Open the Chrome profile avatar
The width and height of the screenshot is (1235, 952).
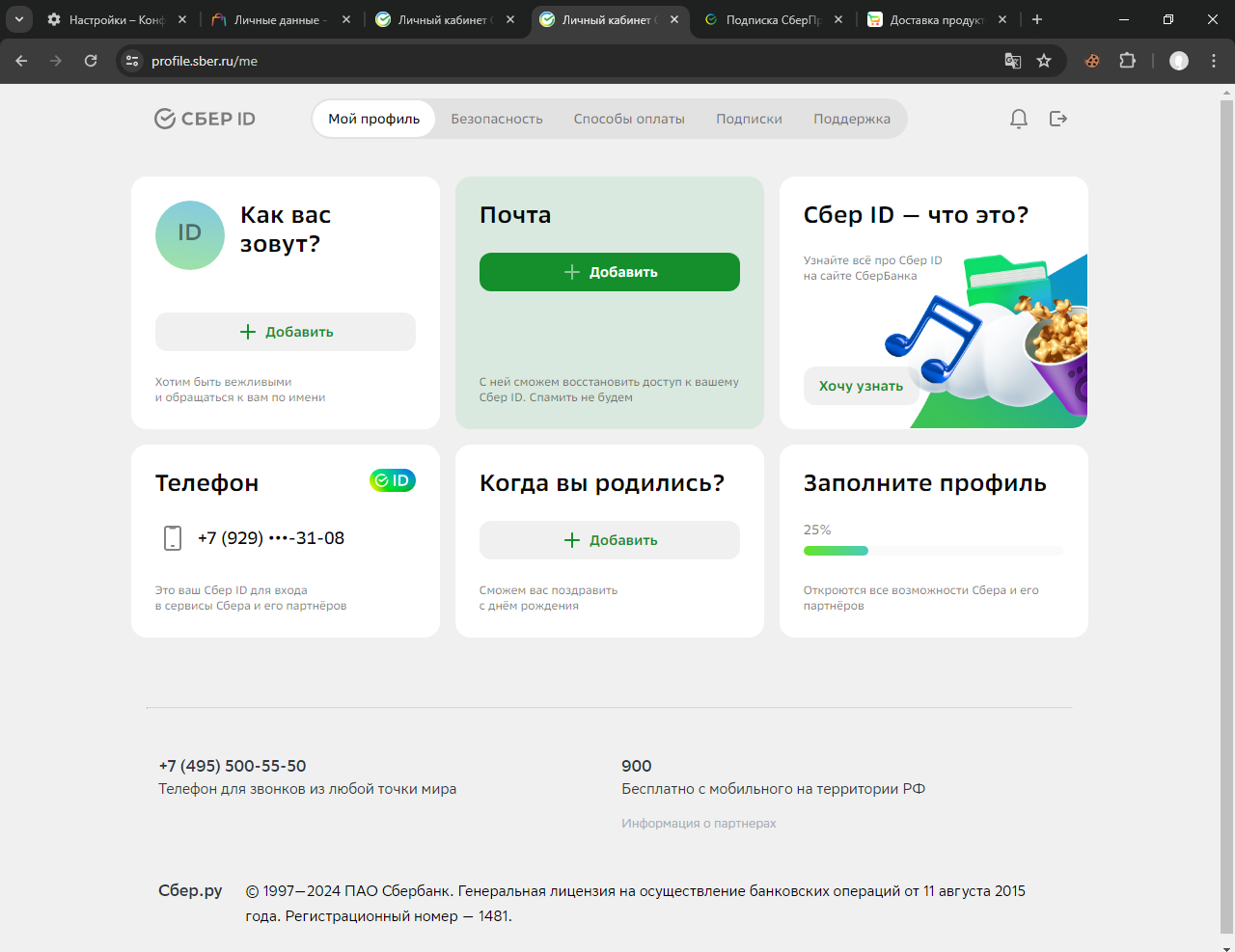click(1179, 61)
